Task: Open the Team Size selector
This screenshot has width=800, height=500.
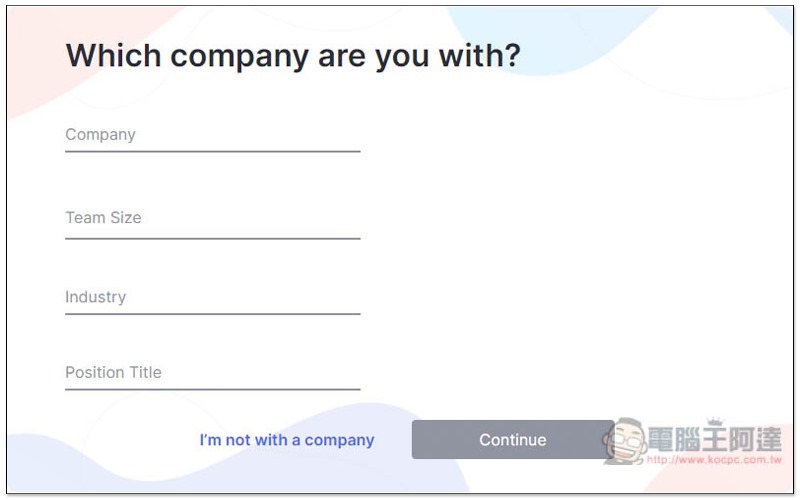Action: [213, 219]
